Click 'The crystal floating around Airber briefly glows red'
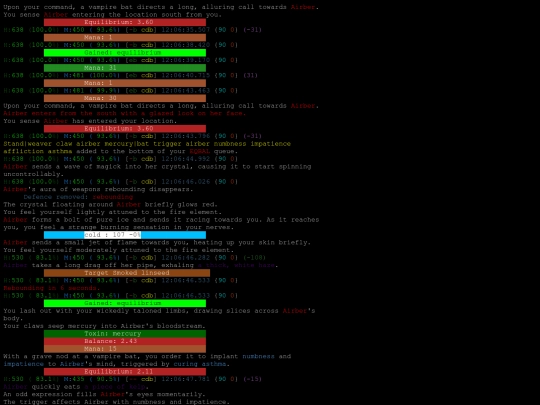The height and width of the screenshot is (405, 540). 110,204
